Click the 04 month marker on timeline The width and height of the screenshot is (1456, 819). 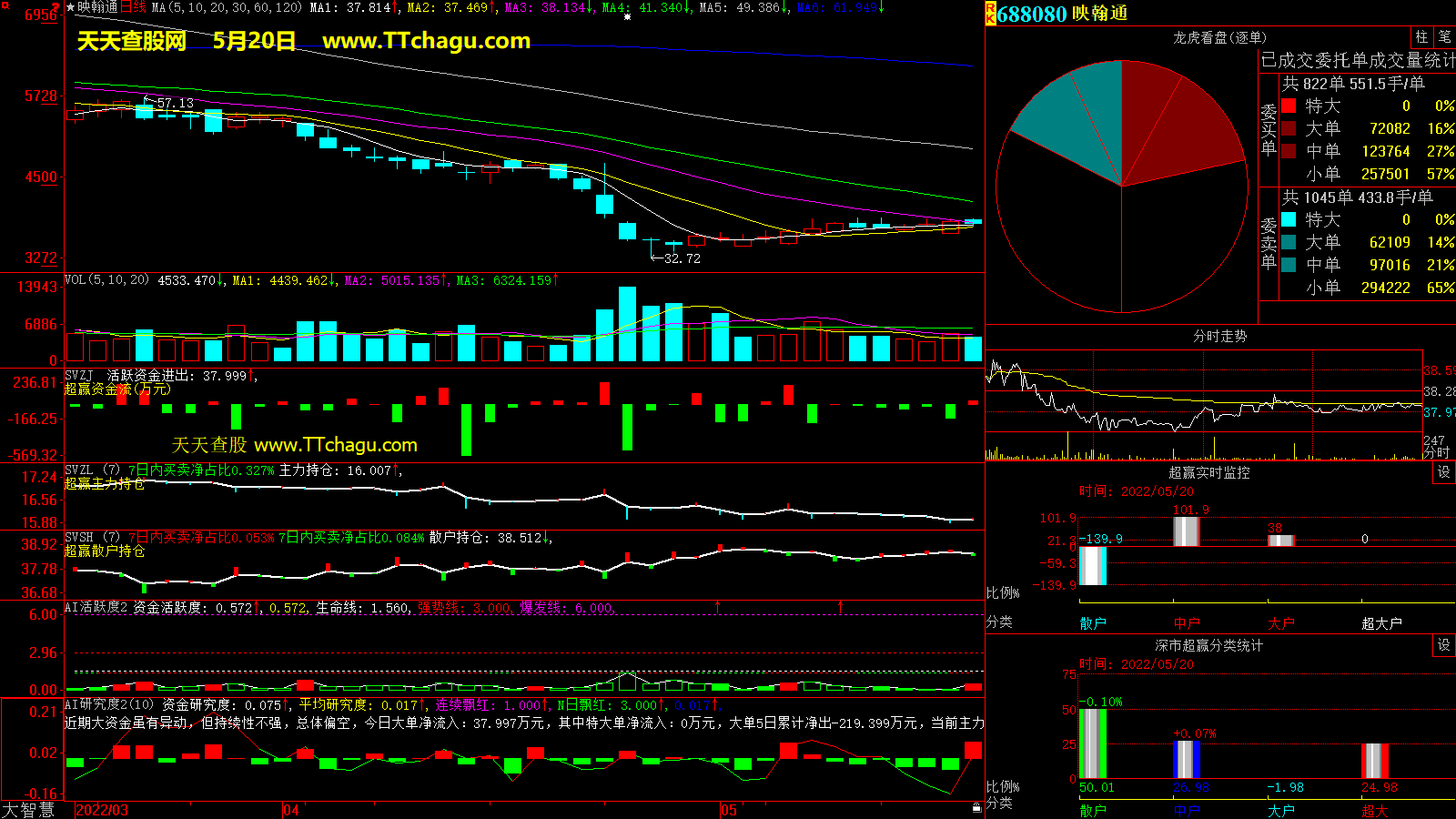pyautogui.click(x=291, y=810)
